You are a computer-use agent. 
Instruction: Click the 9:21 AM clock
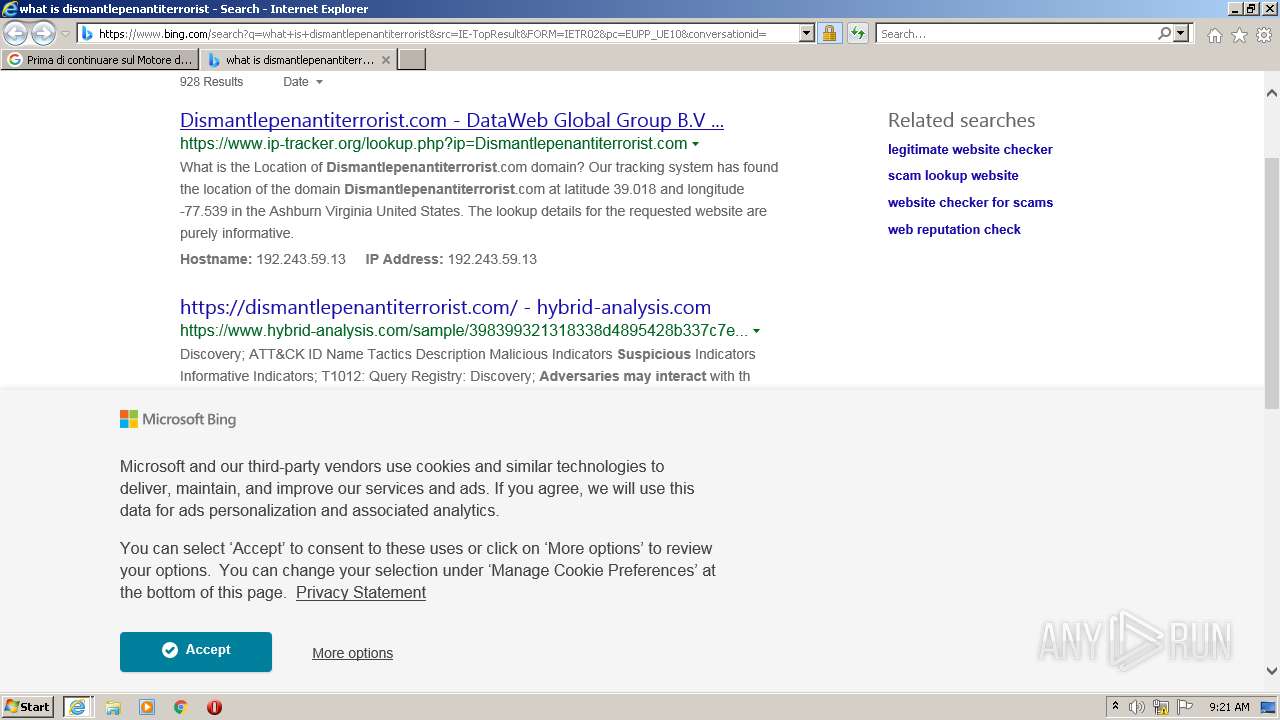point(1229,707)
